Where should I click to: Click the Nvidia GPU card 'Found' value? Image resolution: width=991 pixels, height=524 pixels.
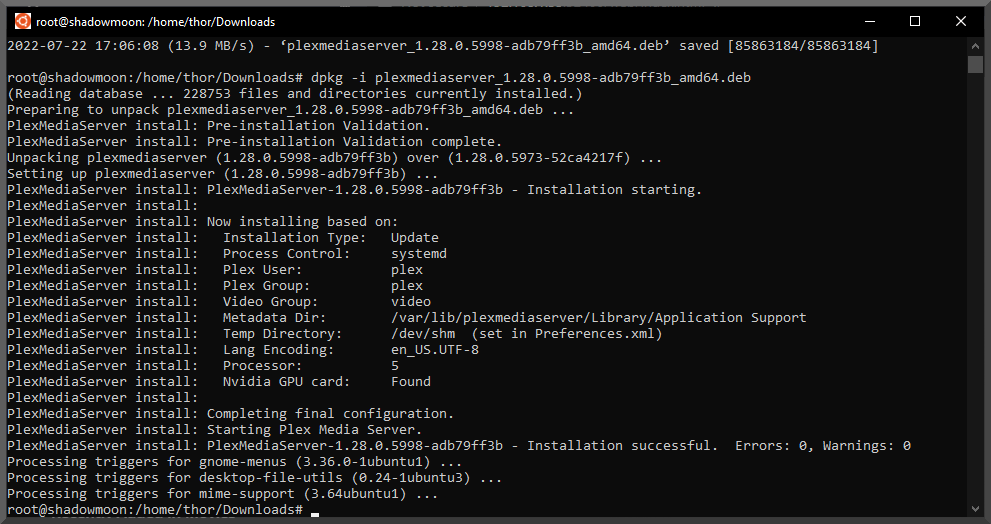(x=411, y=382)
